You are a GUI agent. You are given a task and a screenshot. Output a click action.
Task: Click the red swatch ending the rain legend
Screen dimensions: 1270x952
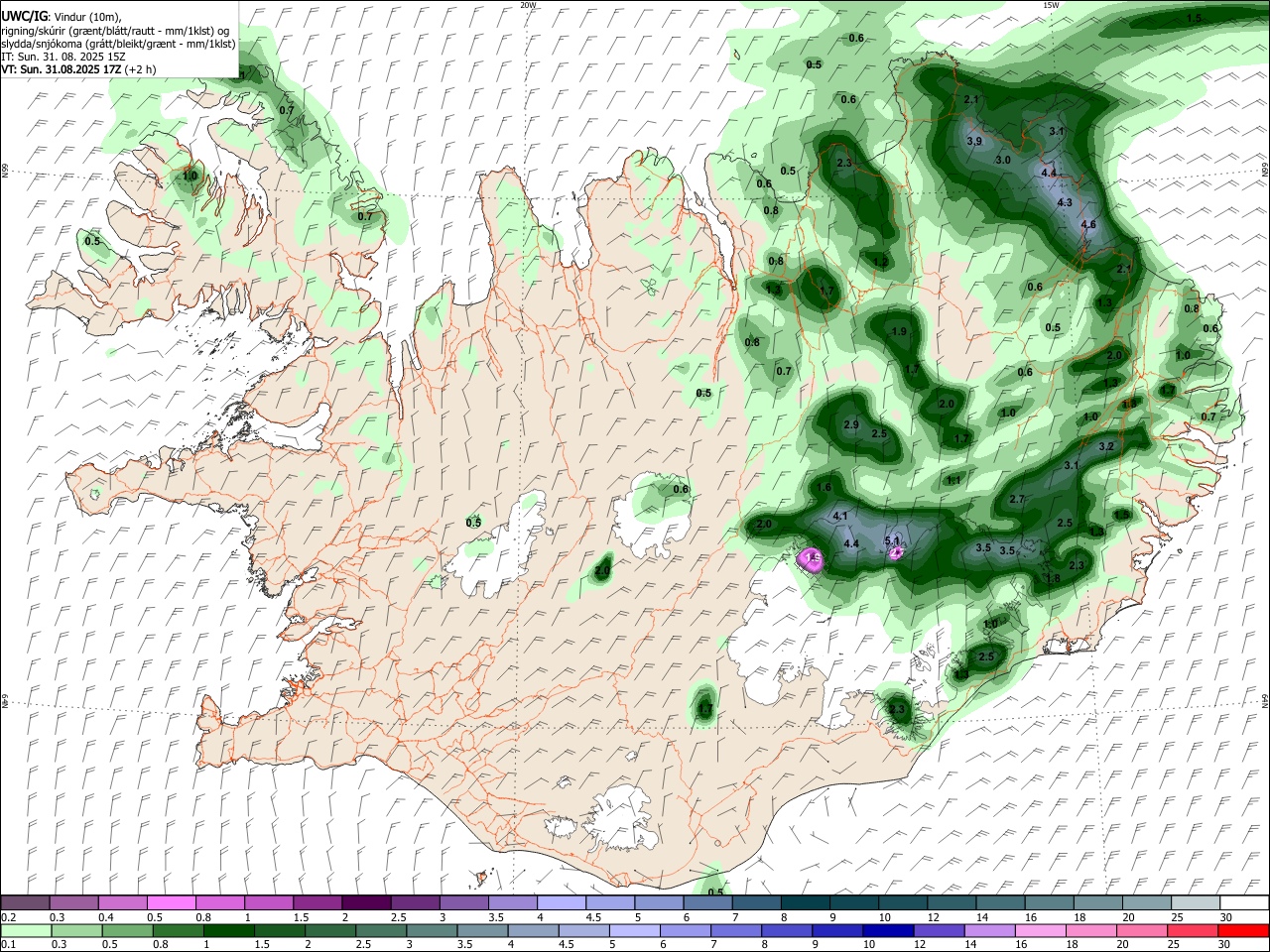(1244, 930)
